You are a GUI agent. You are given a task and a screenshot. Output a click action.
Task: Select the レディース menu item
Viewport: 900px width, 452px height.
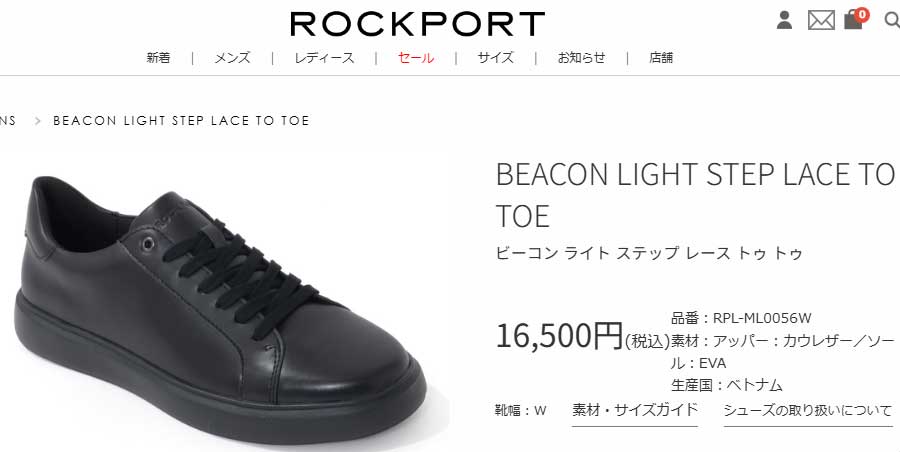click(324, 58)
